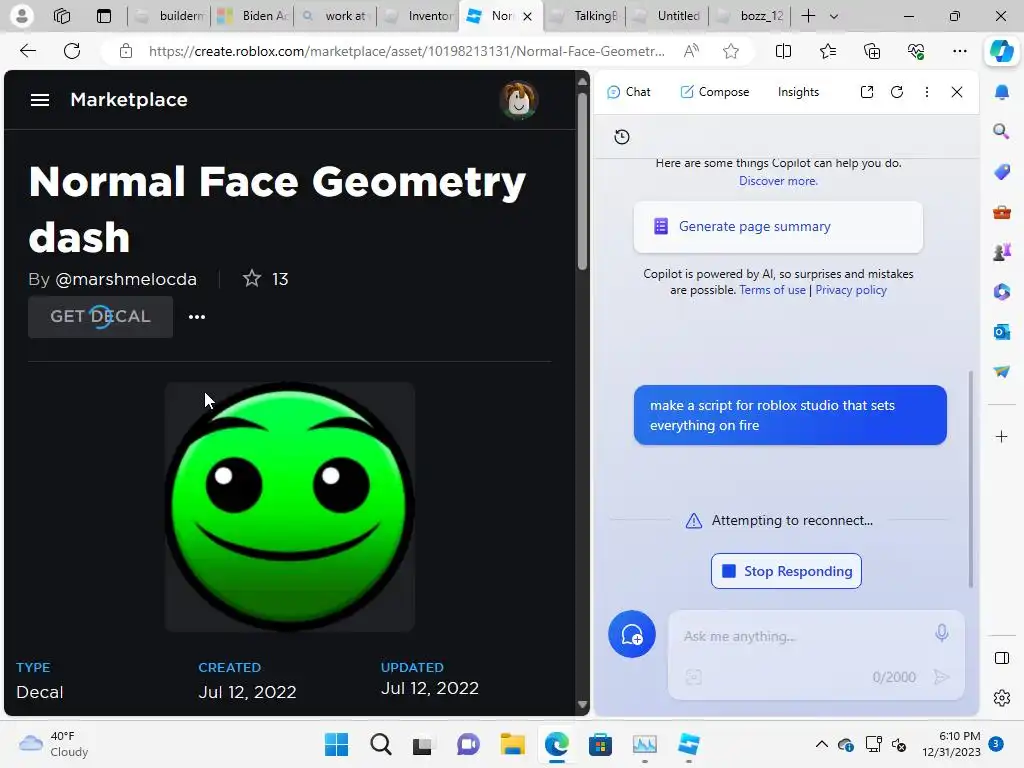The image size is (1024, 768).
Task: Click the Stop Responding button
Action: tap(786, 571)
